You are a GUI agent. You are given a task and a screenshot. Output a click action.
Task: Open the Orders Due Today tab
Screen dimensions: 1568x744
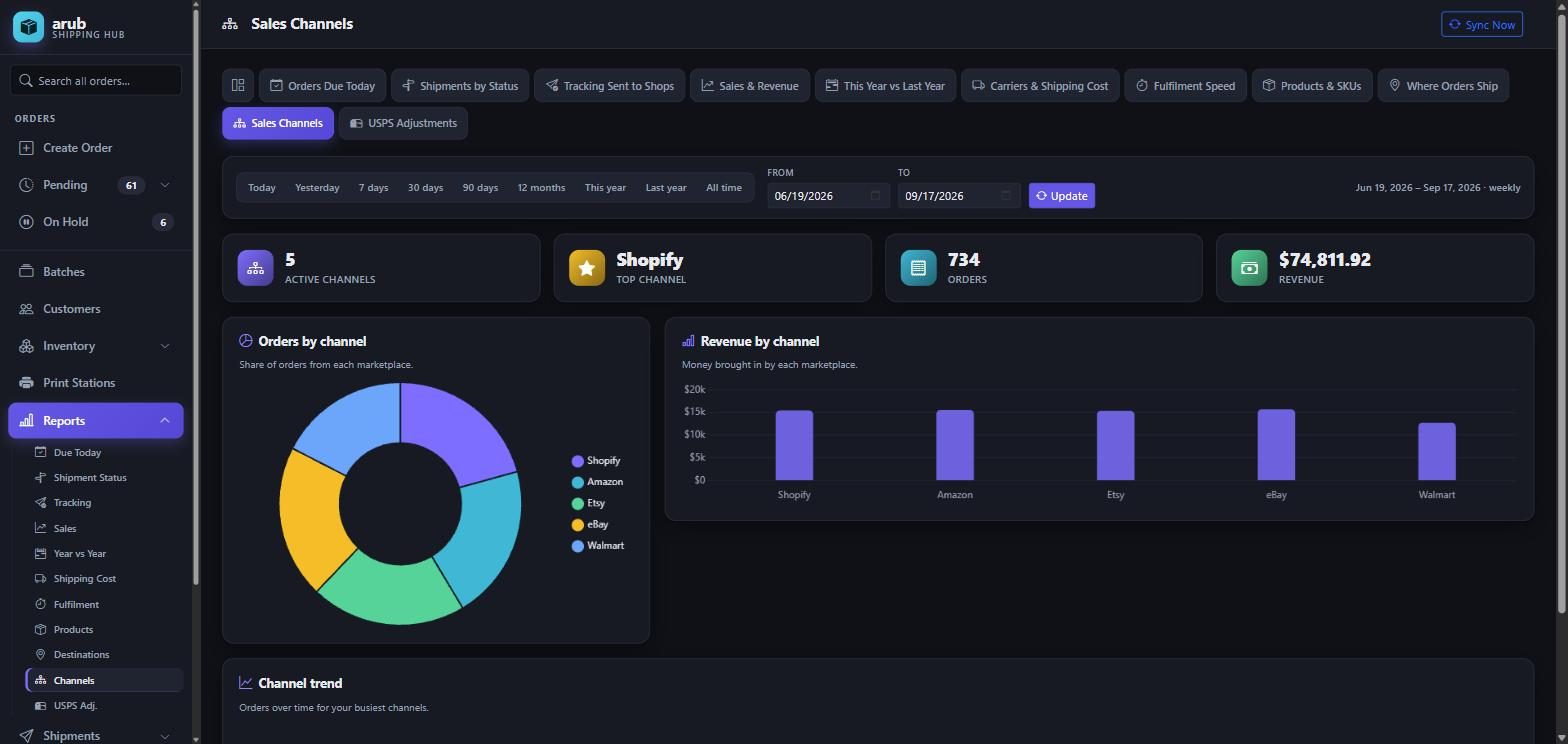[x=323, y=86]
